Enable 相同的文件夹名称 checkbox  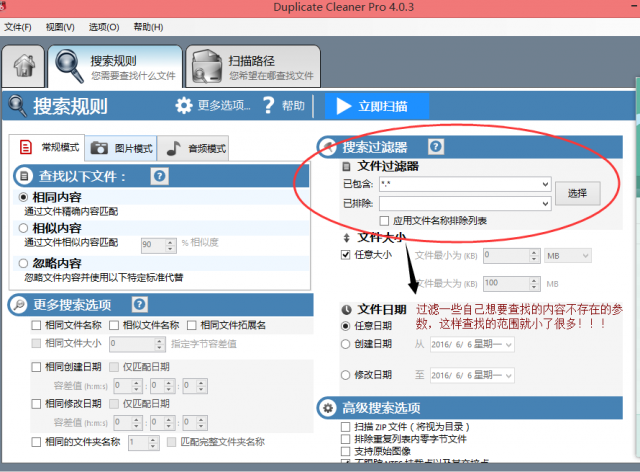[36, 442]
